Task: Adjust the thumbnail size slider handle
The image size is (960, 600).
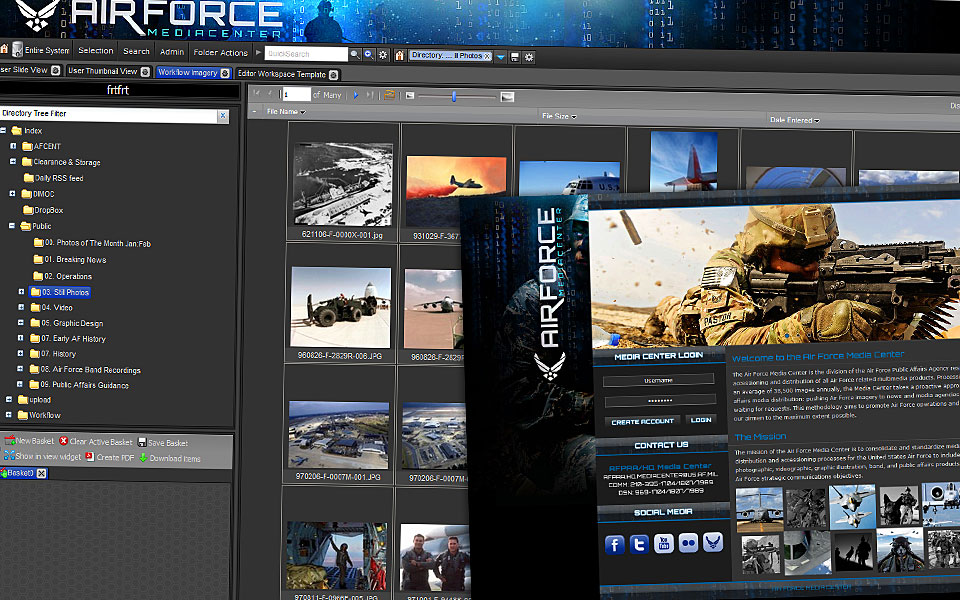Action: 454,97
